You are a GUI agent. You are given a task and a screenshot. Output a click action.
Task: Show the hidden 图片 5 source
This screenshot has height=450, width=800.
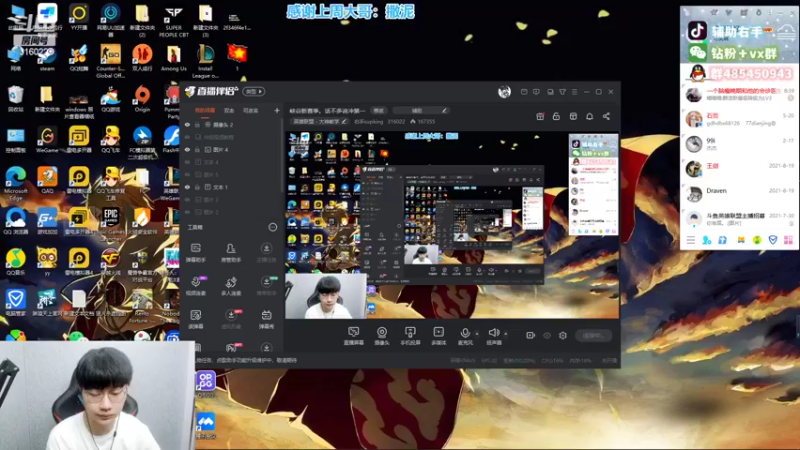187,174
